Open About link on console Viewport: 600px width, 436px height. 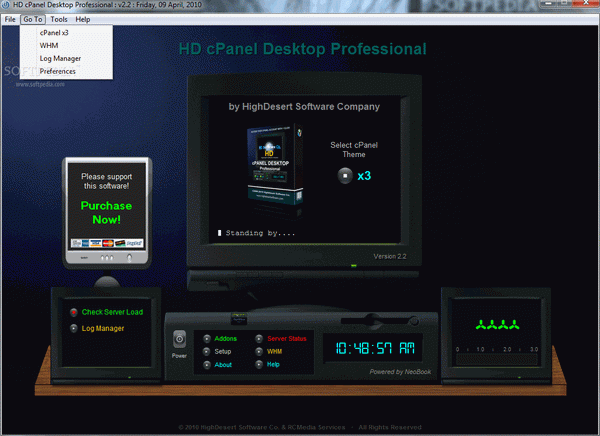coord(223,365)
